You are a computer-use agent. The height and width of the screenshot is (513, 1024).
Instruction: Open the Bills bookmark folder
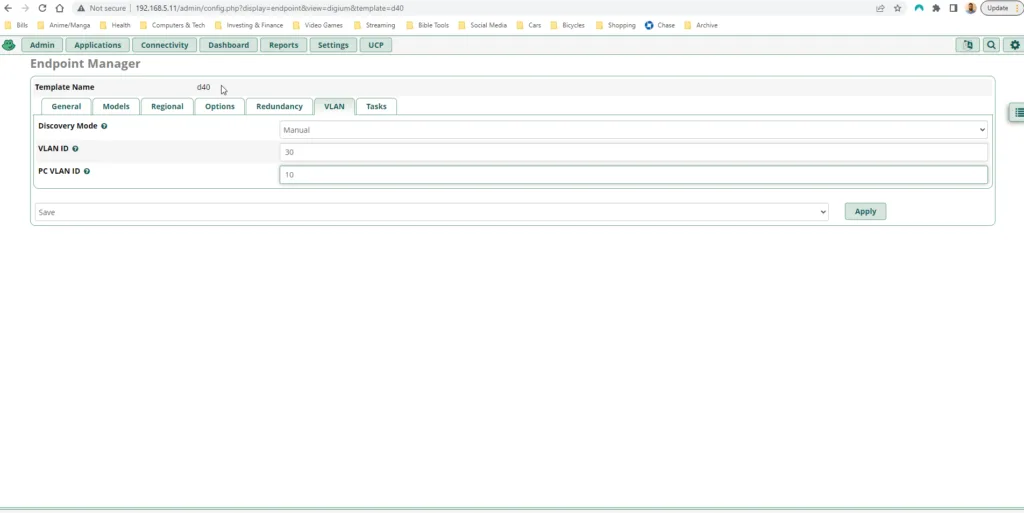coord(16,25)
